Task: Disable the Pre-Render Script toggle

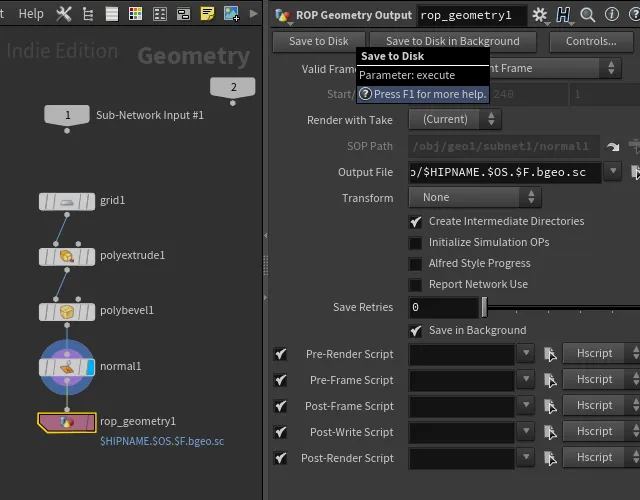Action: (x=280, y=354)
